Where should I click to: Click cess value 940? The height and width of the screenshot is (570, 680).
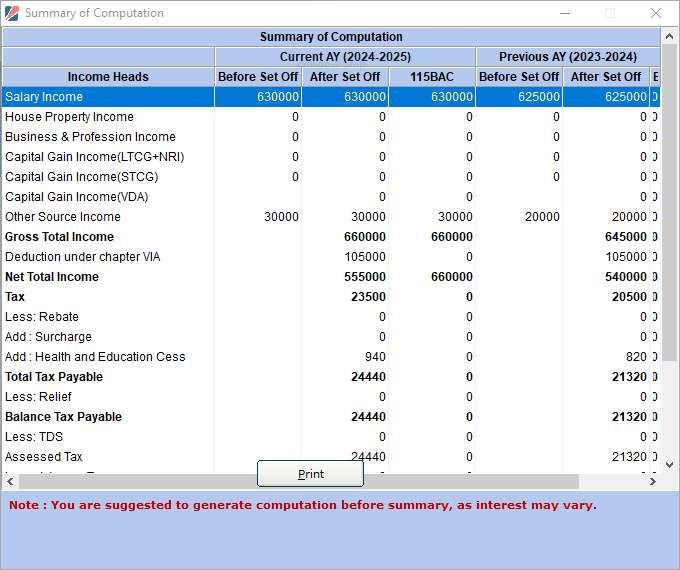(x=375, y=357)
